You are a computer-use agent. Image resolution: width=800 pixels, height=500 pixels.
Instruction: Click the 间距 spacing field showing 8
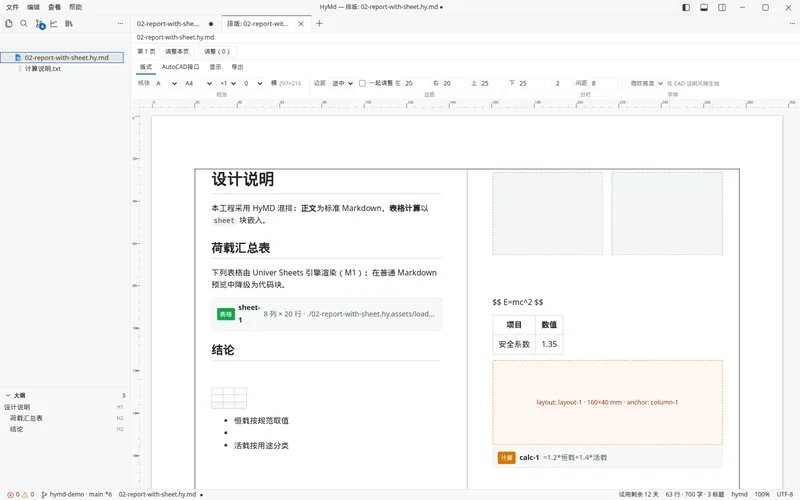pos(603,83)
